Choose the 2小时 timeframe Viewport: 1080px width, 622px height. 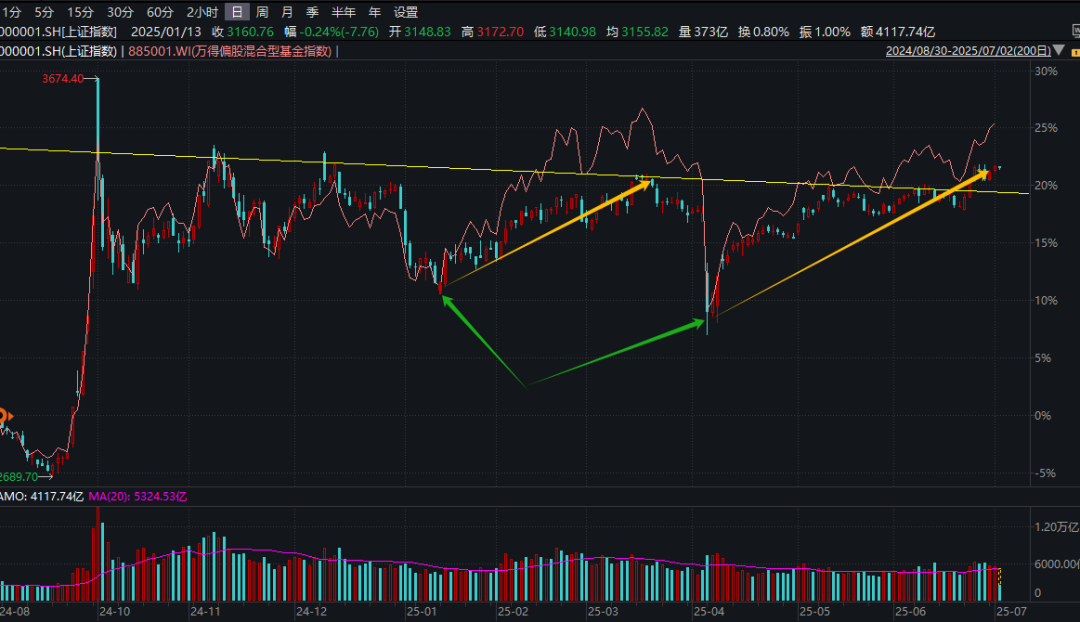202,12
